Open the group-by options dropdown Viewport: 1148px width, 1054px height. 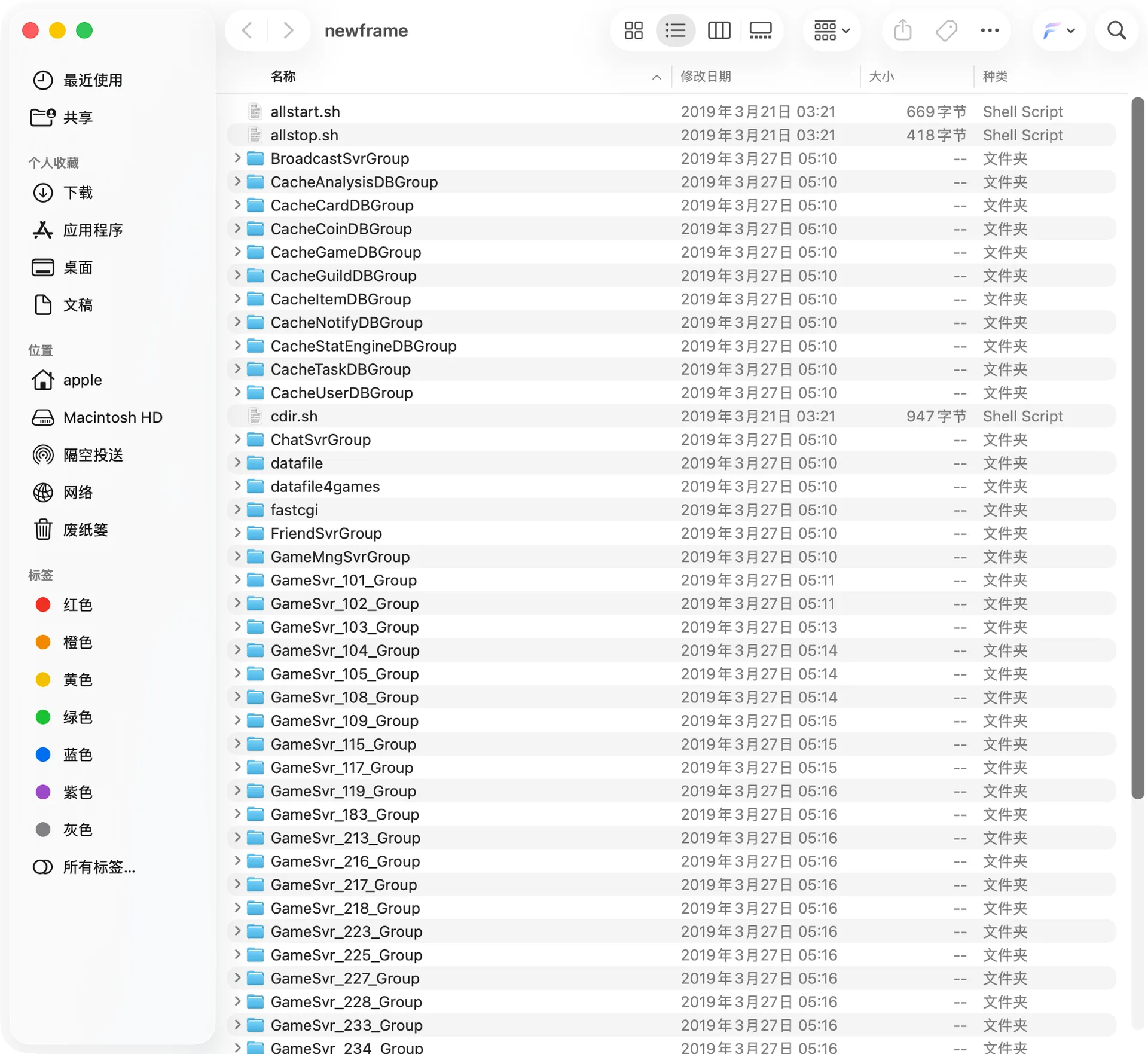click(832, 30)
